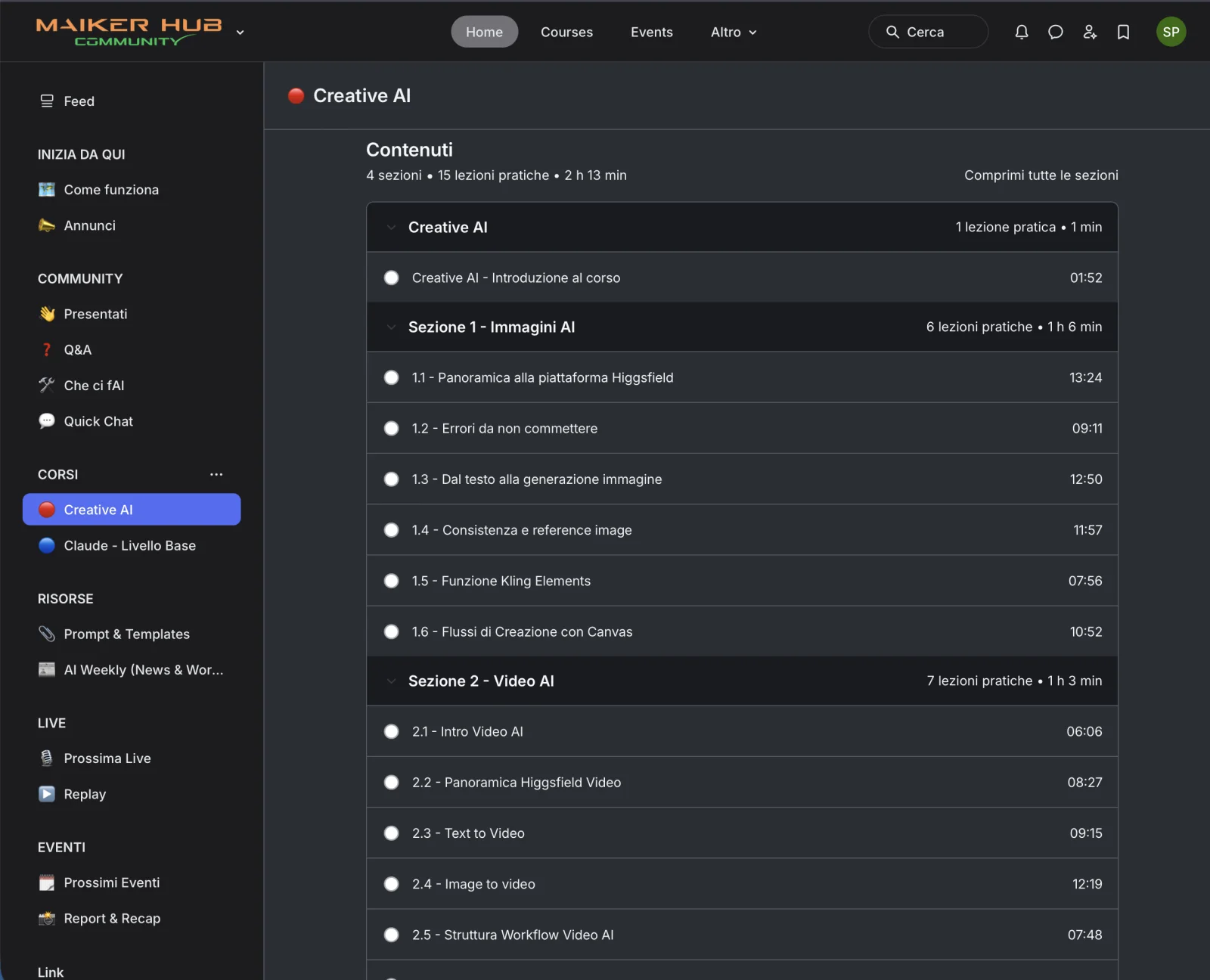Mark lesson 2.3 Text to Video complete

point(391,833)
